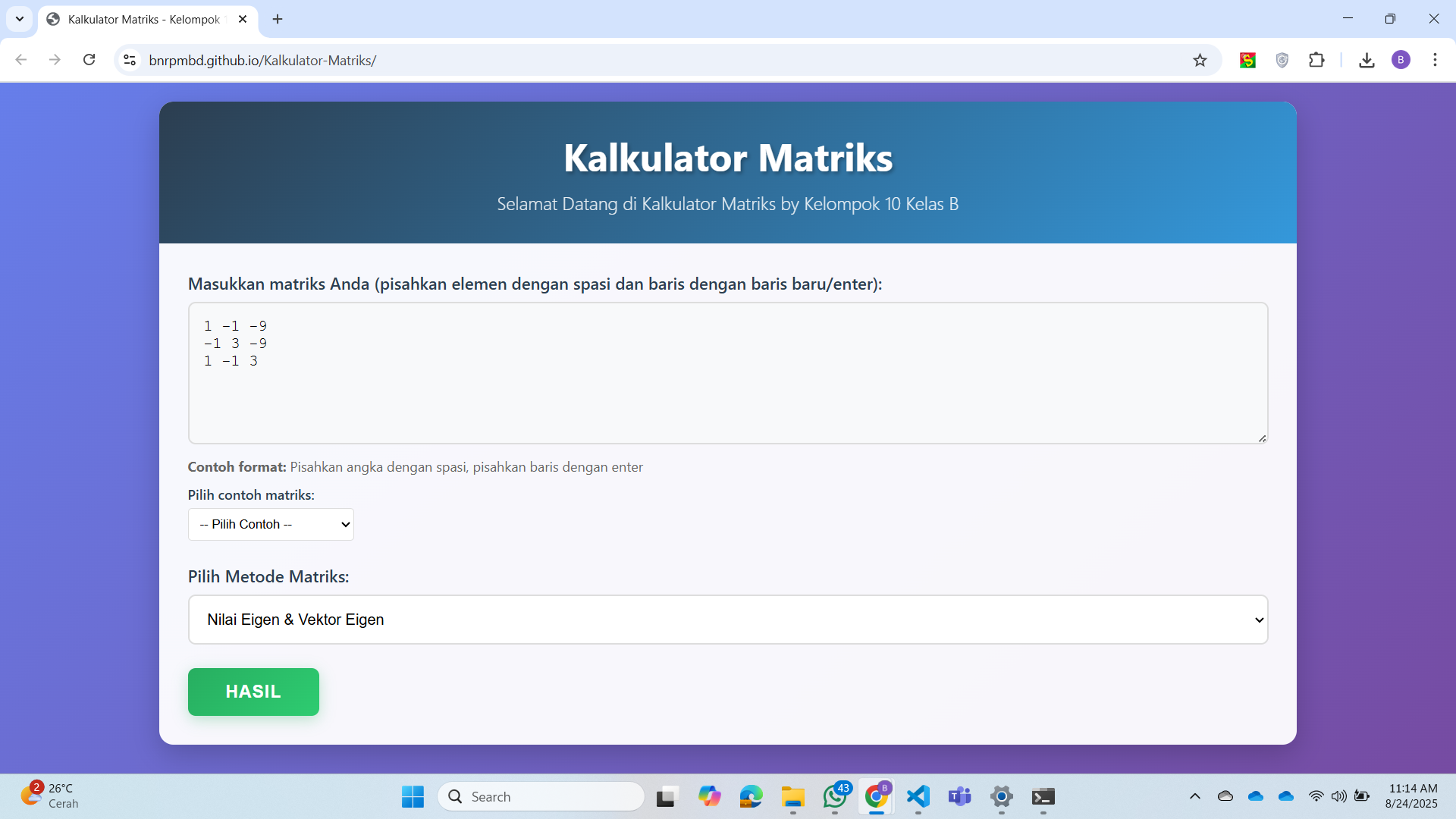Viewport: 1456px width, 819px height.
Task: Click the Wi-Fi network tray icon
Action: coord(1316,796)
